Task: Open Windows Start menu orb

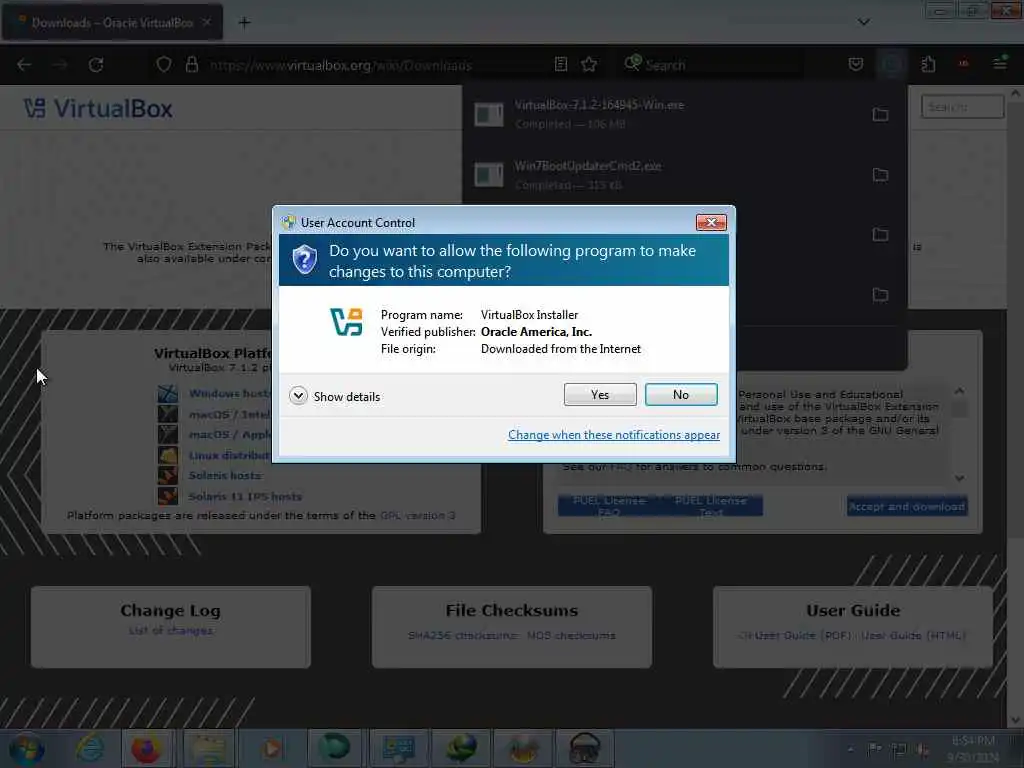Action: click(x=26, y=749)
